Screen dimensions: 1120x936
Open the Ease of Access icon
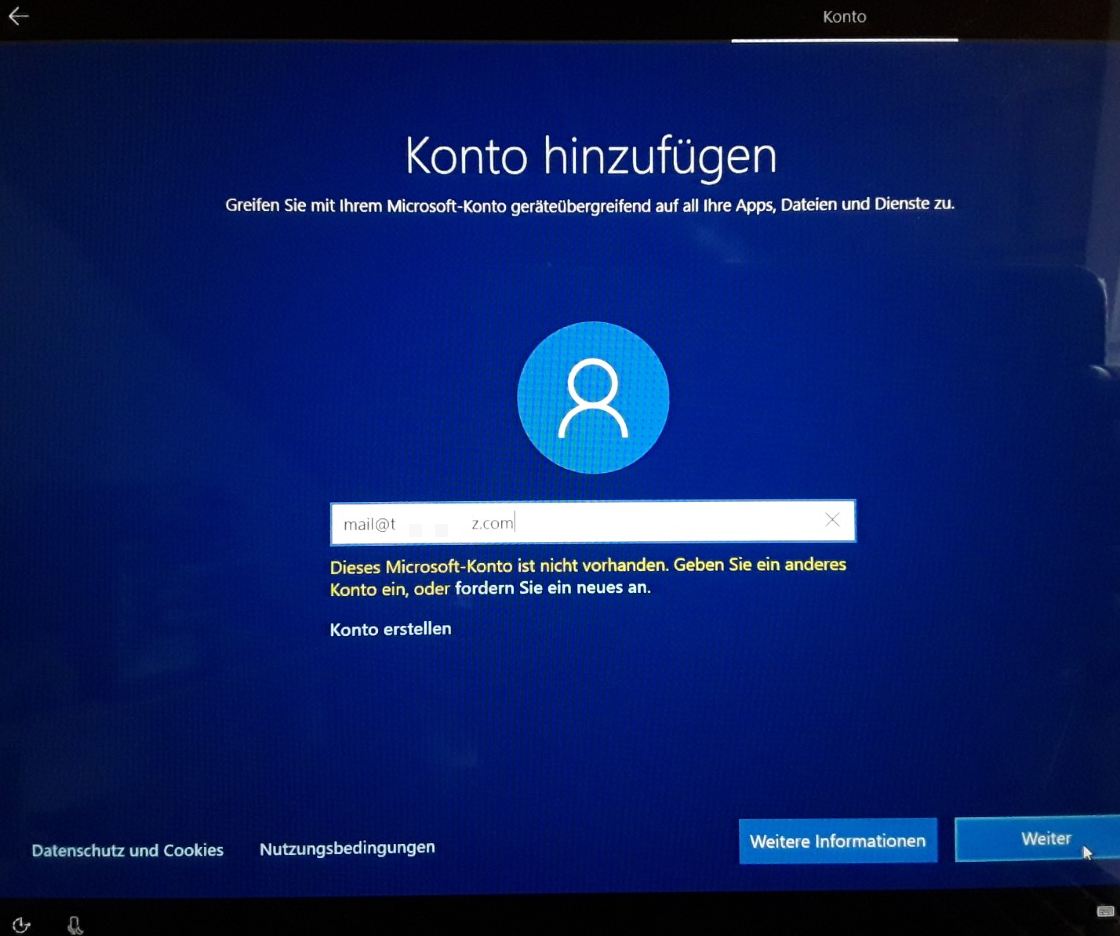[x=21, y=925]
